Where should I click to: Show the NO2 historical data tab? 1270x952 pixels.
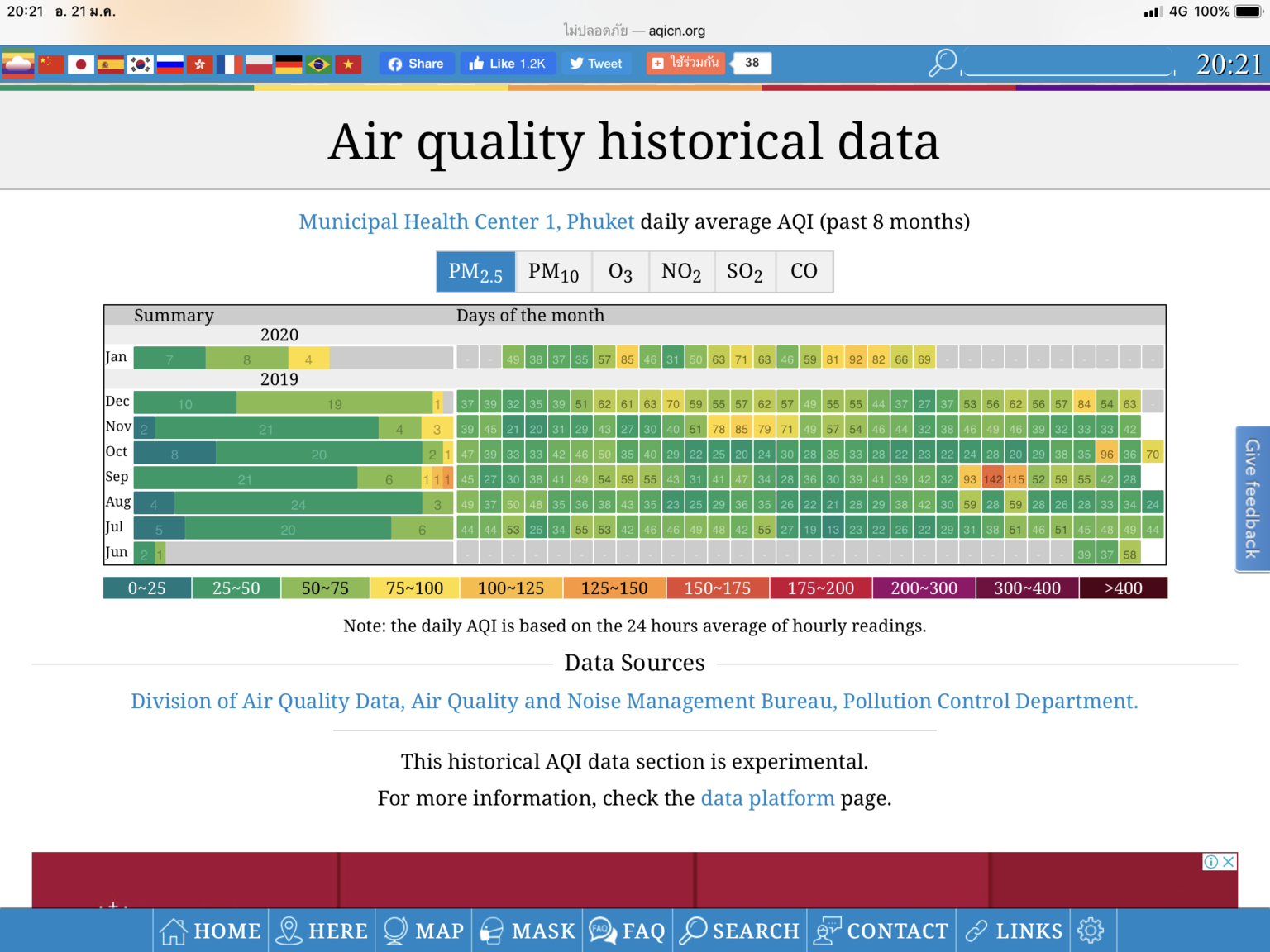[680, 272]
